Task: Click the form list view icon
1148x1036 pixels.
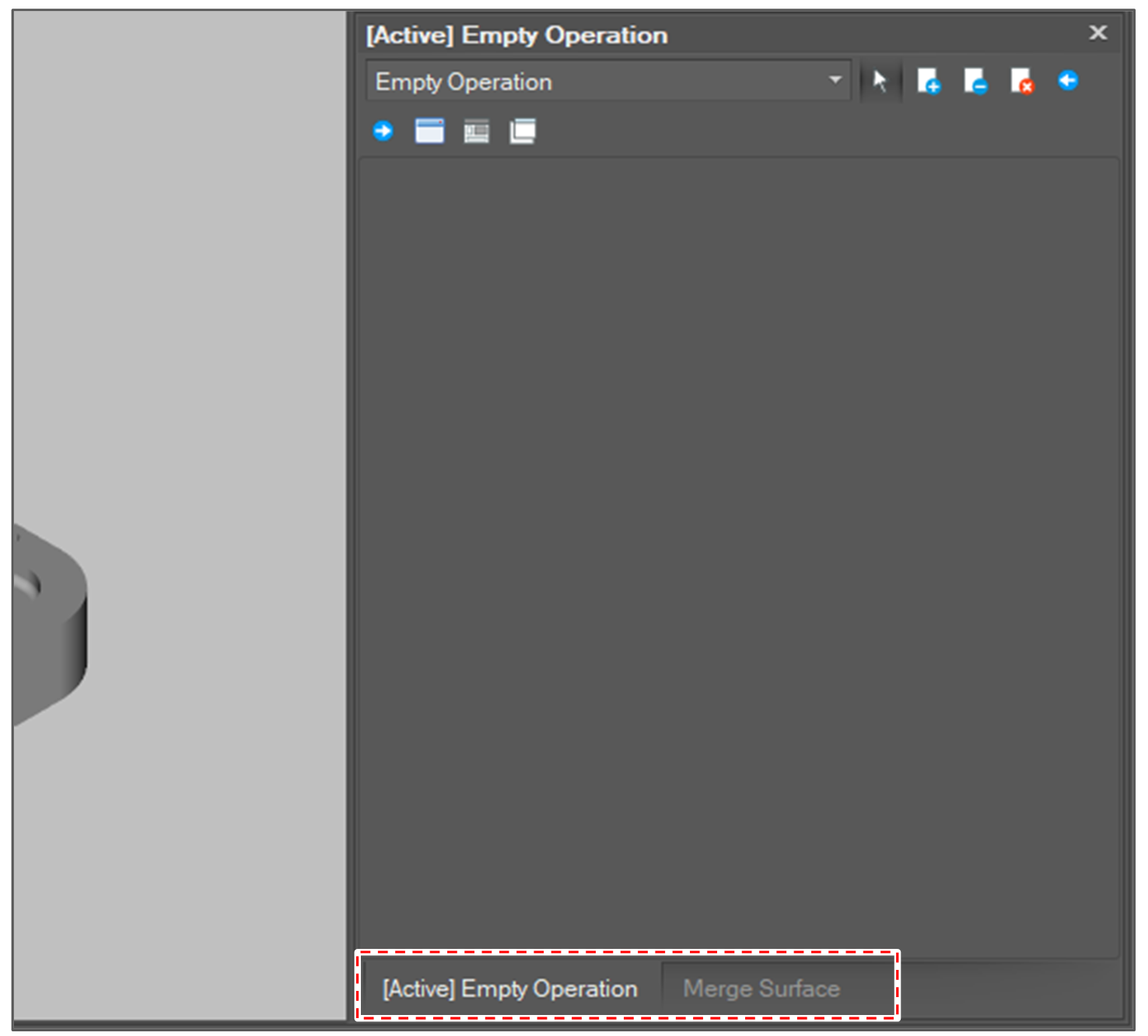Action: click(476, 132)
